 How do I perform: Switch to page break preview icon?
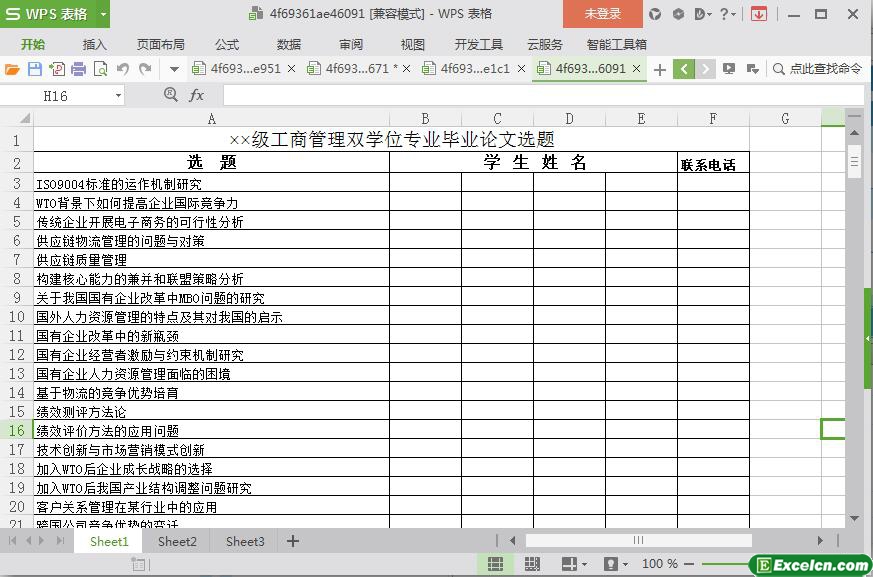(532, 564)
